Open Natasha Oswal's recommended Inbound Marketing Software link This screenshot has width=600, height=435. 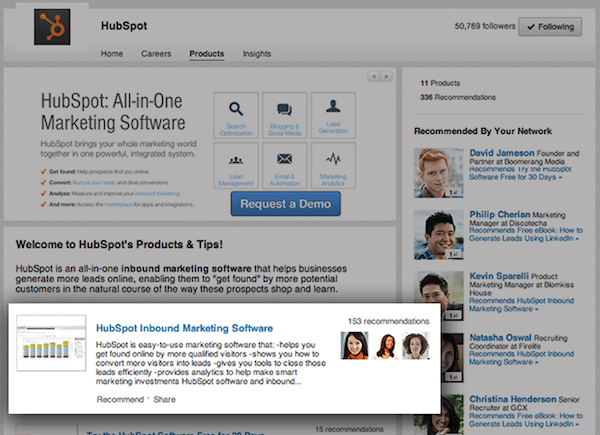(x=521, y=358)
